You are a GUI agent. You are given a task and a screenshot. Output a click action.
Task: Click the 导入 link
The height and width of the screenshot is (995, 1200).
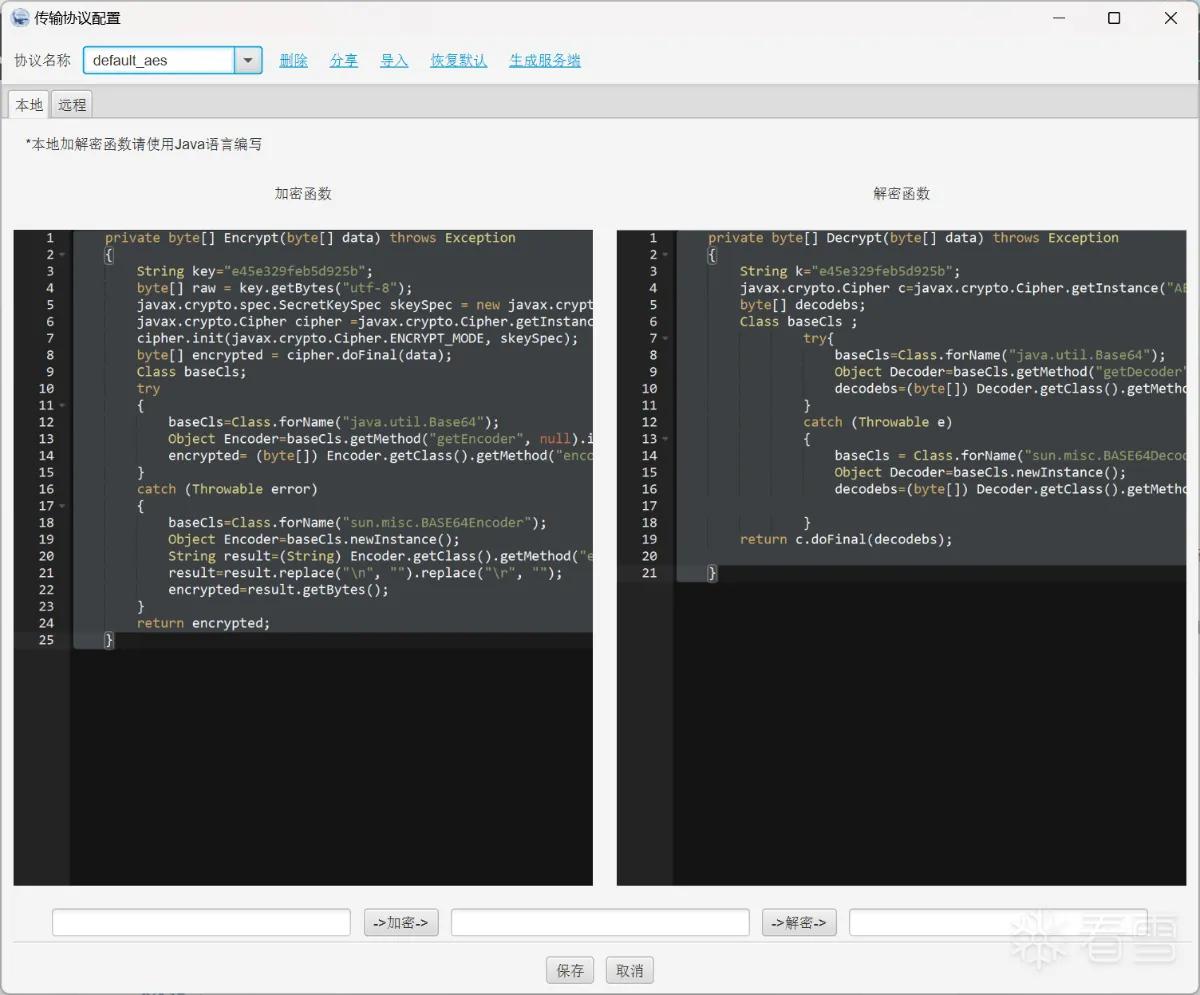[395, 61]
